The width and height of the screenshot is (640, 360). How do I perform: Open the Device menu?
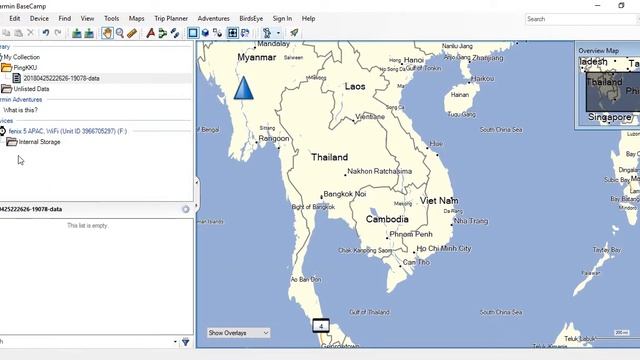click(39, 19)
